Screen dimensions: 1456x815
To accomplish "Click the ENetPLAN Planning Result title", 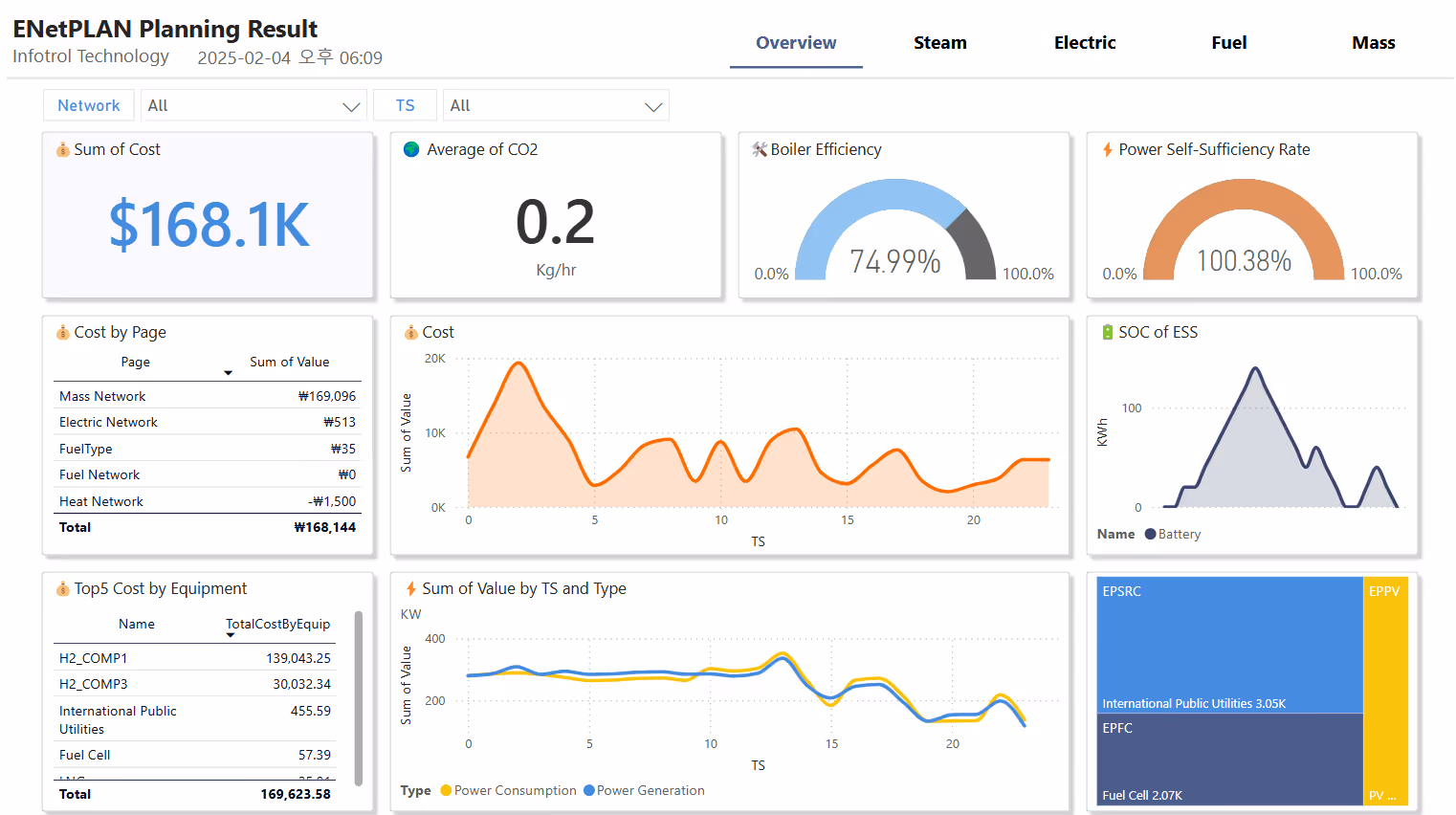I will coord(165,29).
